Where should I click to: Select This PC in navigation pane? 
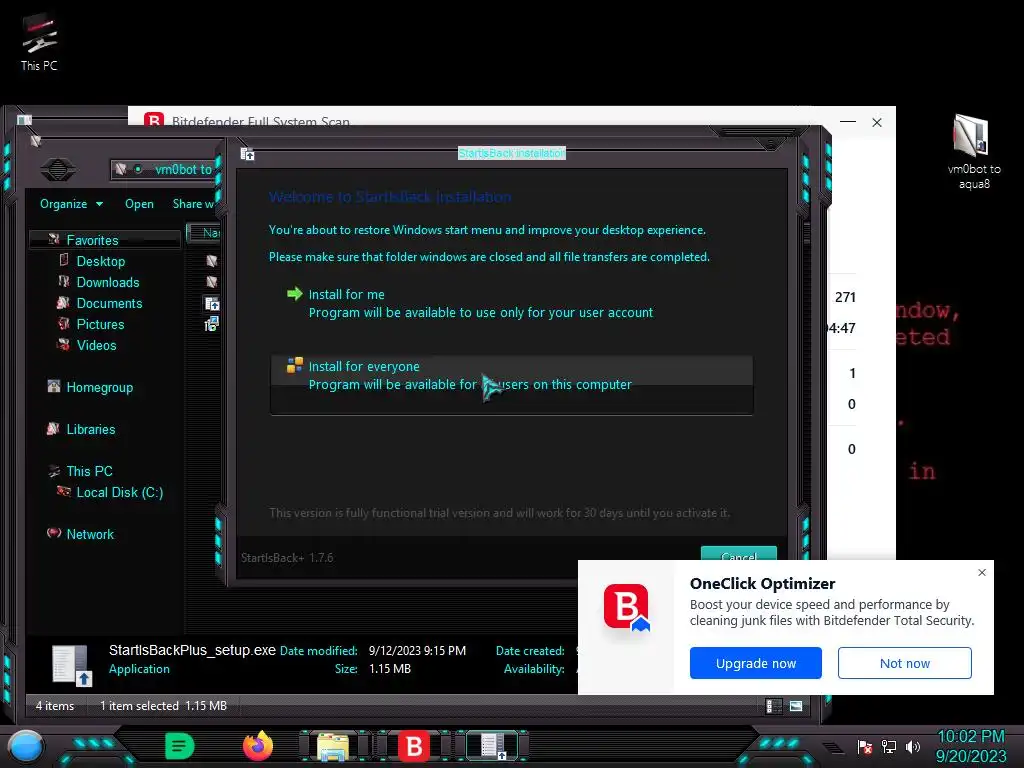pos(89,471)
